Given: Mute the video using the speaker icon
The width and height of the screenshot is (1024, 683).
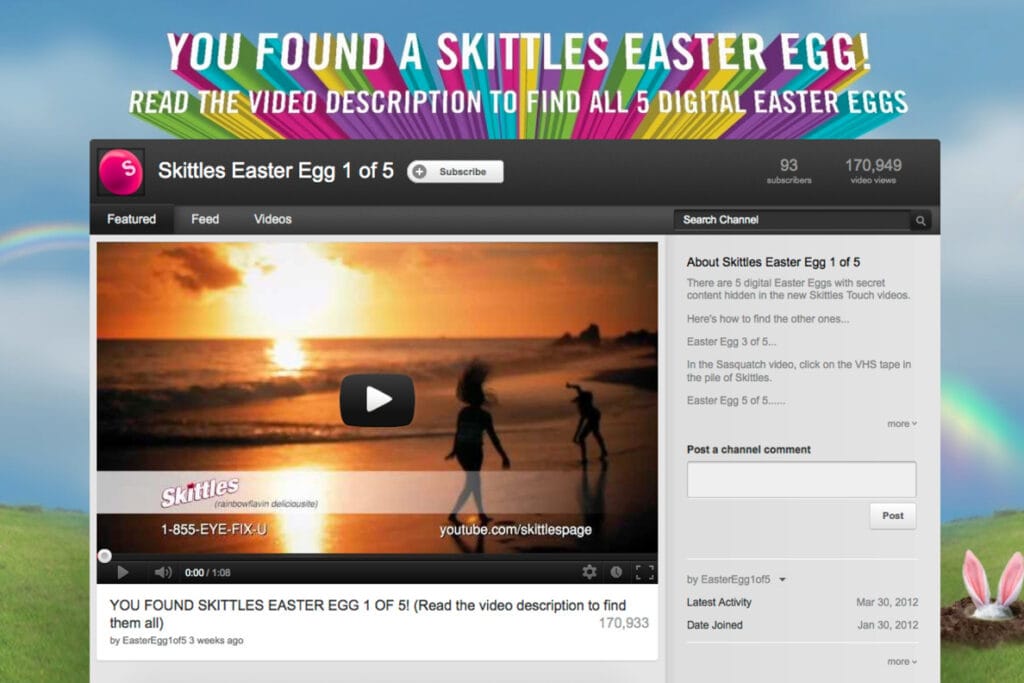Looking at the screenshot, I should click(163, 573).
